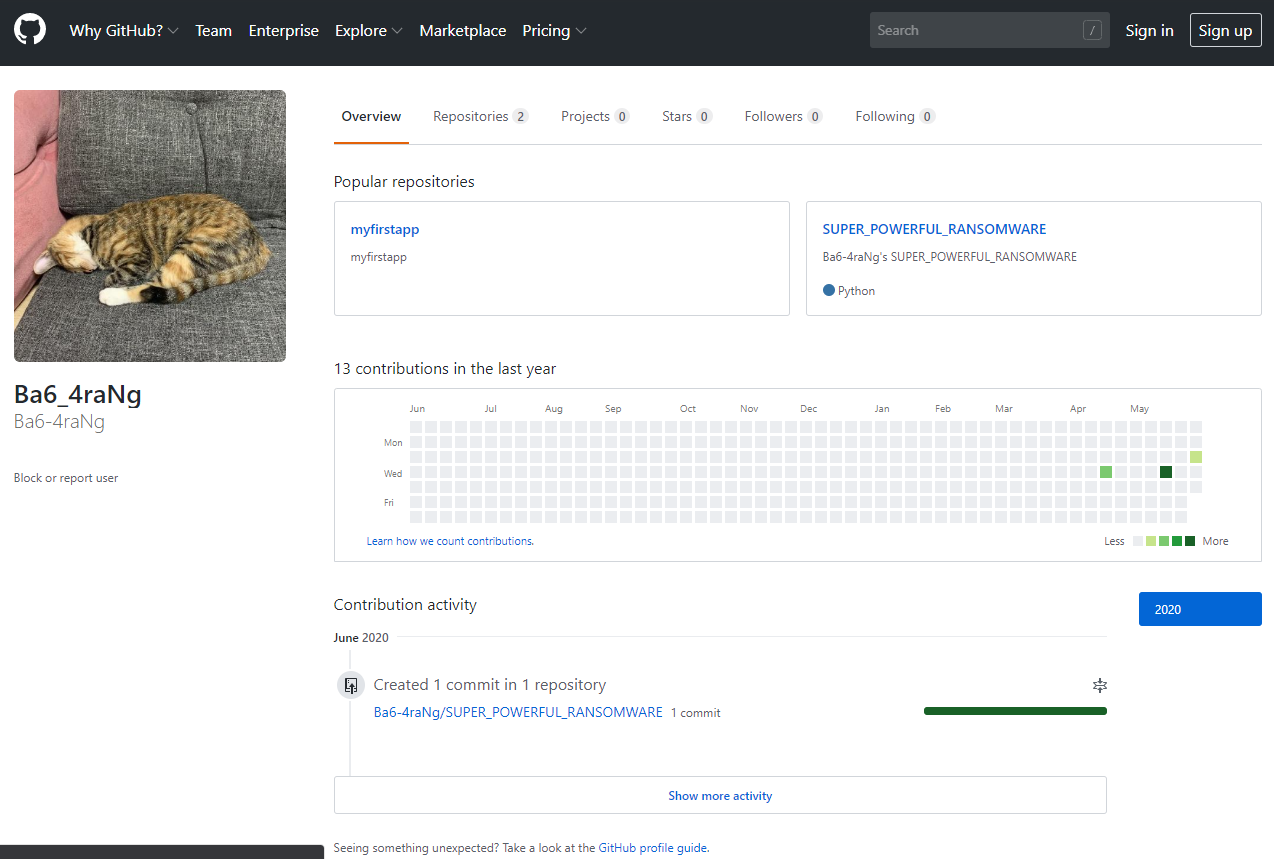Select the Overview tab
1274x859 pixels.
click(371, 116)
